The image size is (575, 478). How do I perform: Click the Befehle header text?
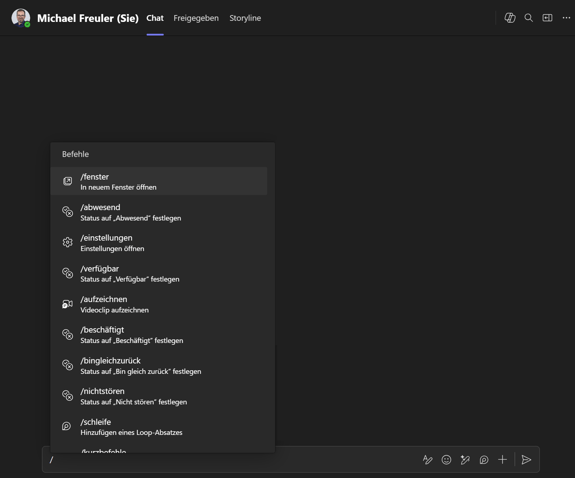(75, 154)
